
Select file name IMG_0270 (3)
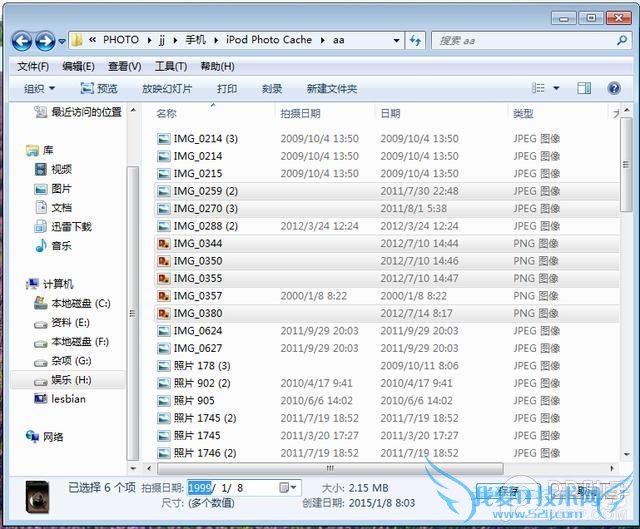coord(206,209)
